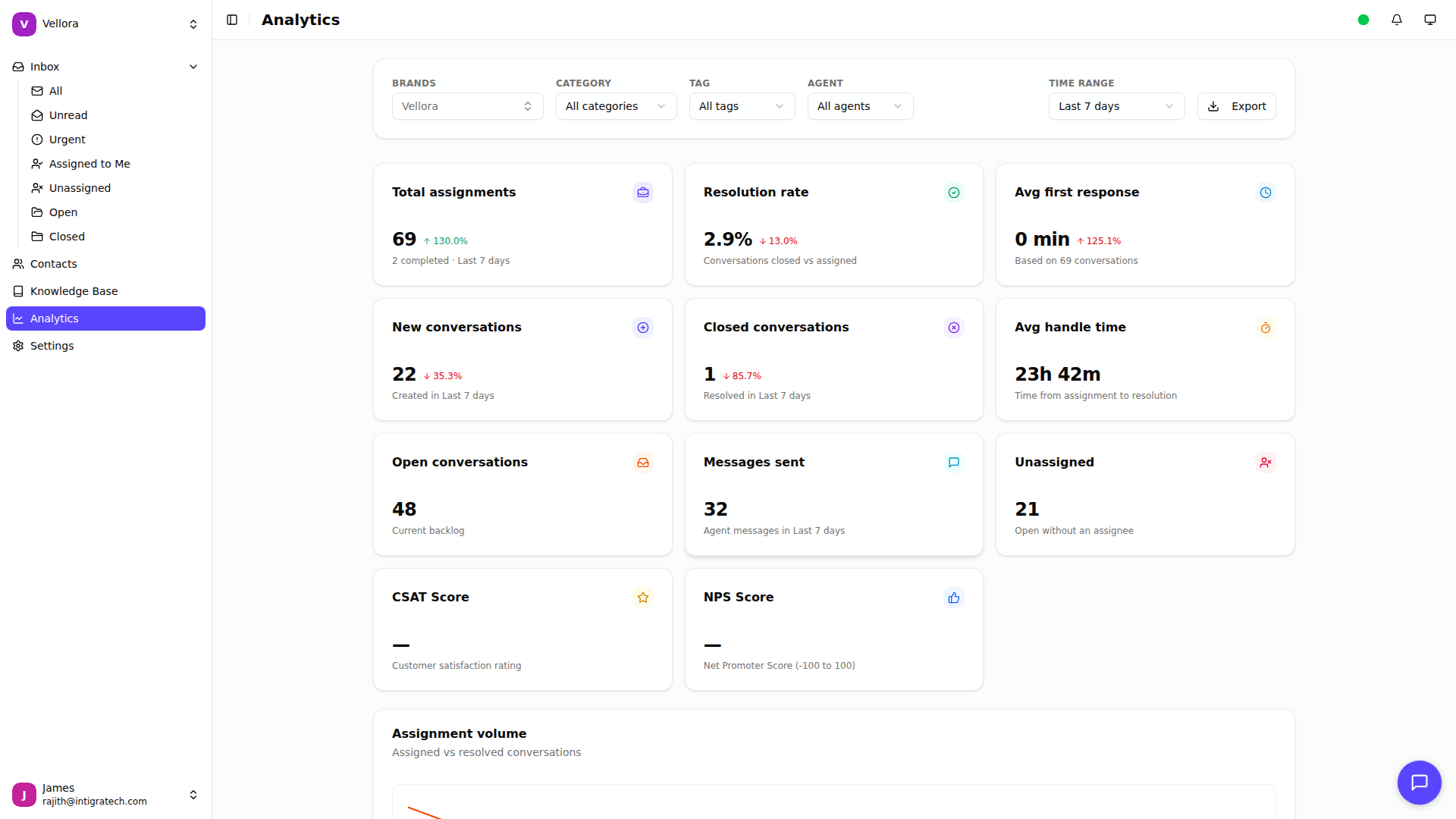1456x819 pixels.
Task: Click the Total assignments briefcase icon
Action: (x=643, y=193)
